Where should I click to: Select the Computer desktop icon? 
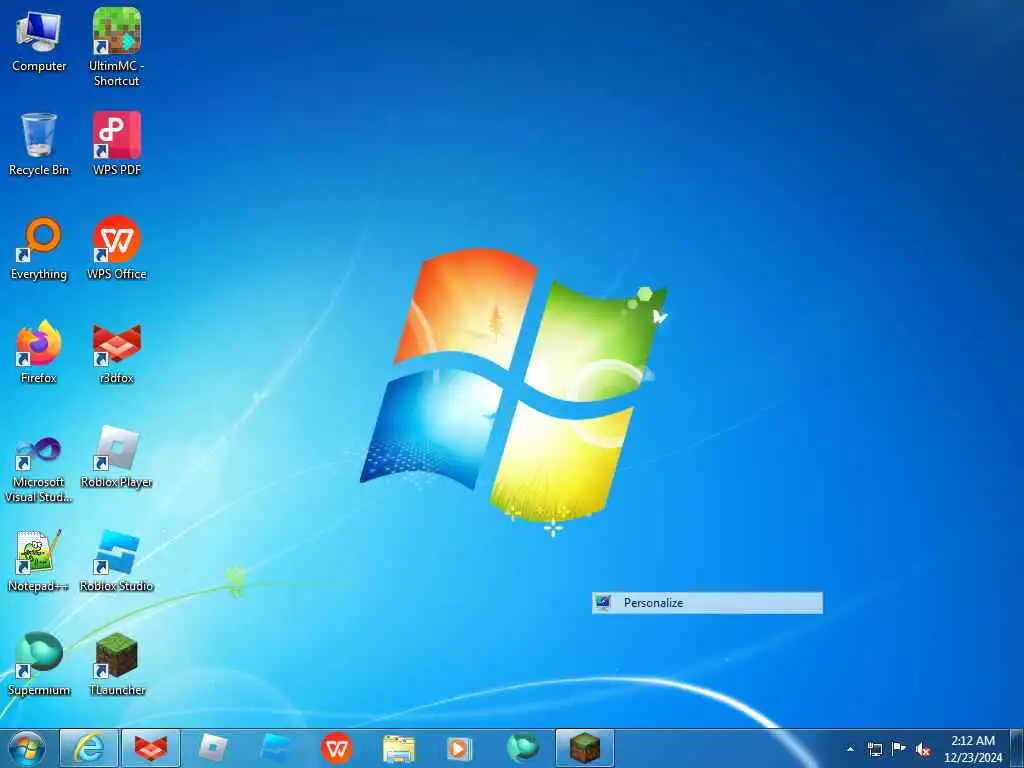tap(39, 40)
